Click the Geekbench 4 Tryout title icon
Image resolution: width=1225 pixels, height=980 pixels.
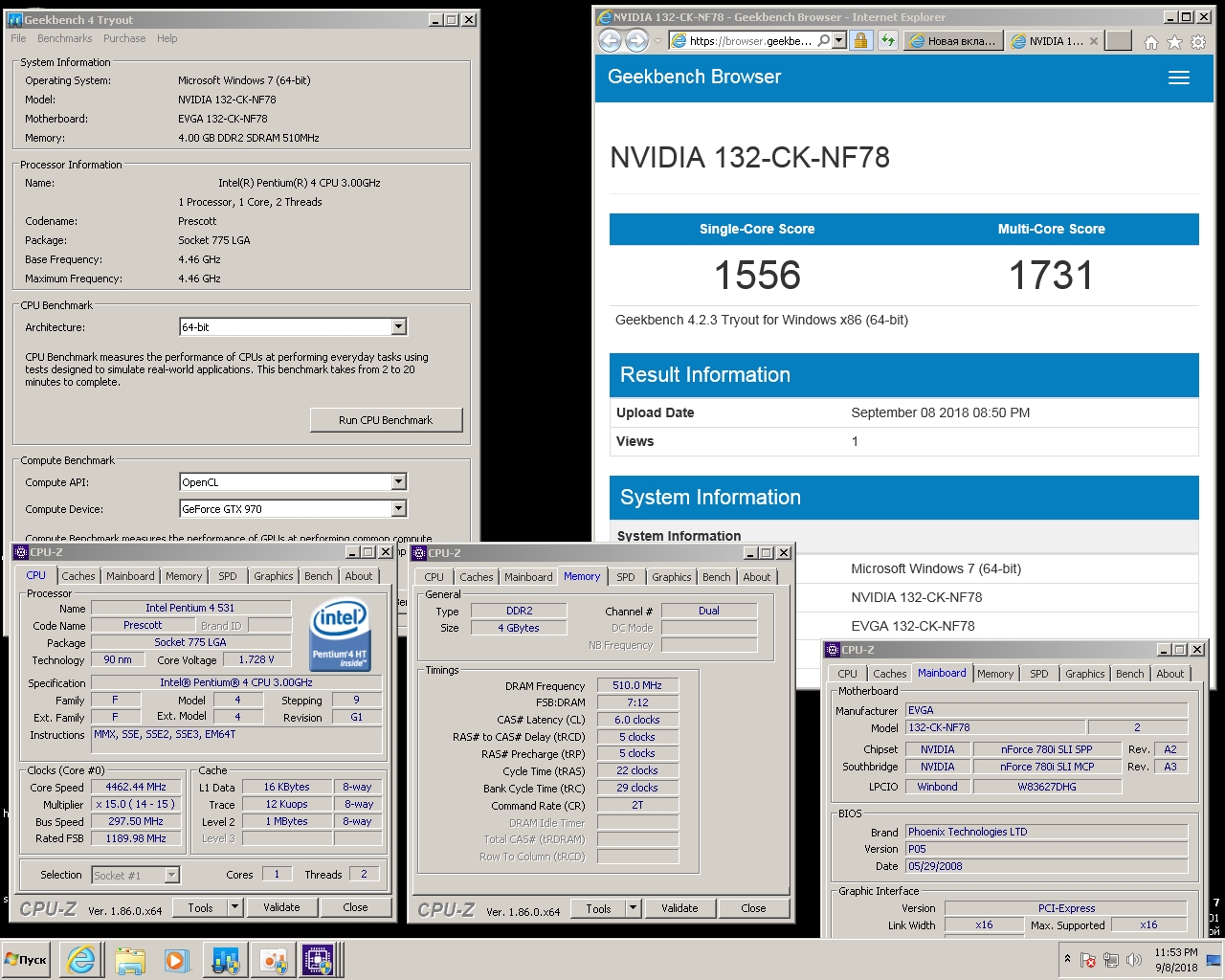click(x=14, y=19)
